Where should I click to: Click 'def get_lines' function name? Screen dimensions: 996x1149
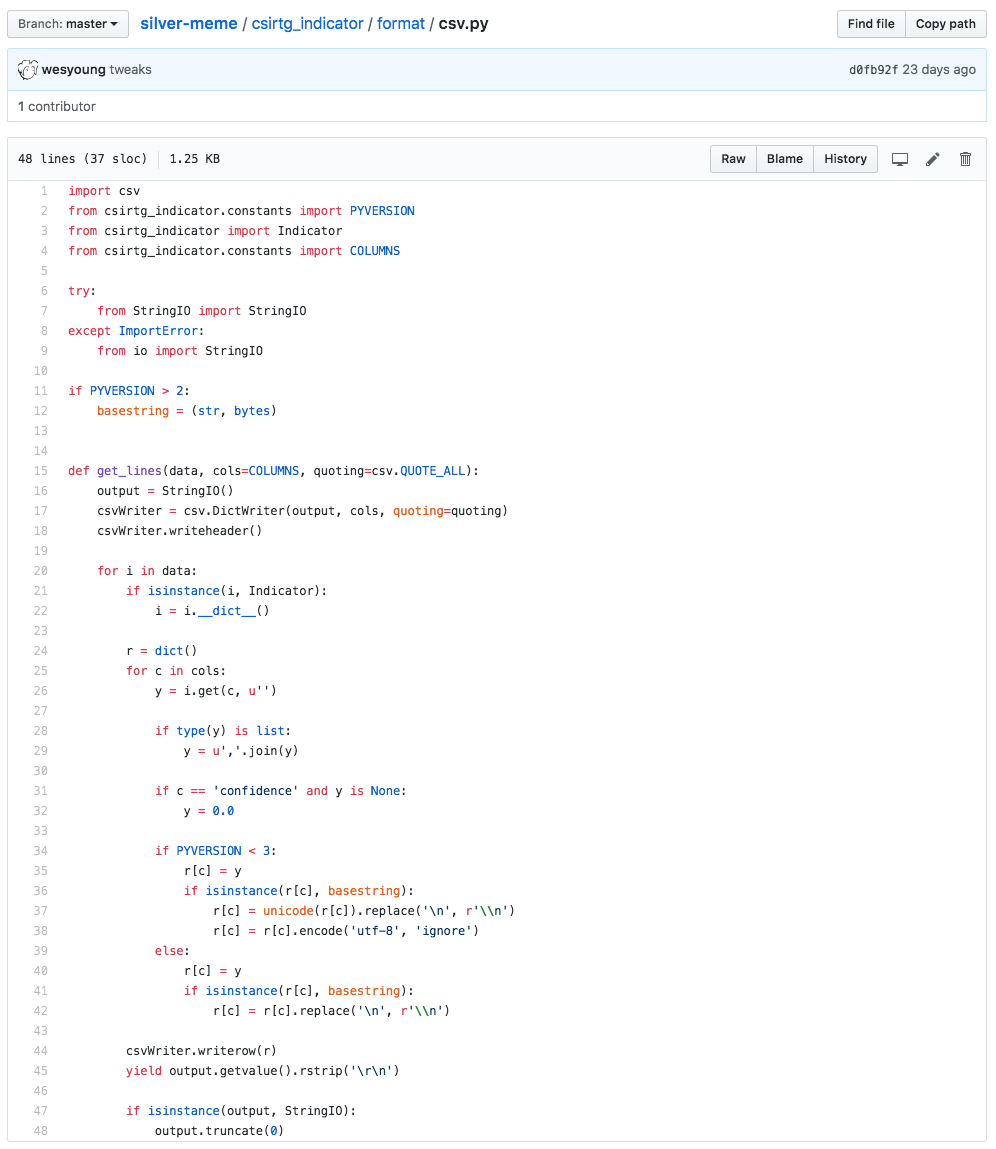(x=129, y=470)
